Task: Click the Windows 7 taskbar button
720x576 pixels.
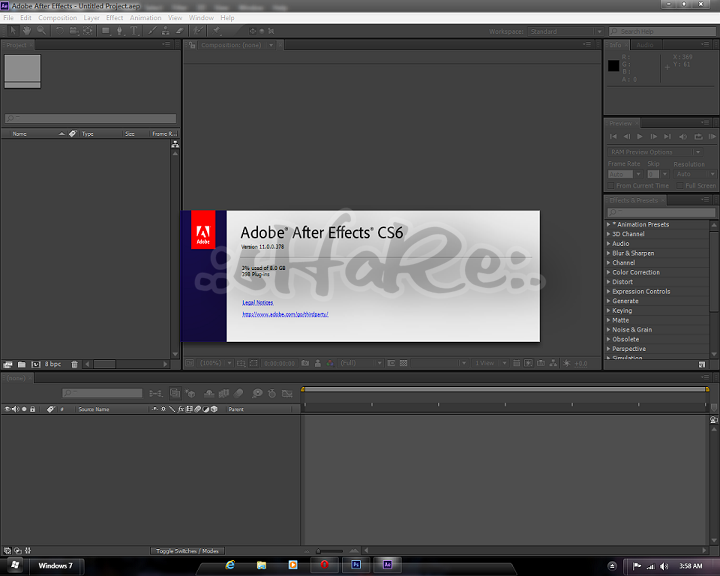Action: click(56, 565)
